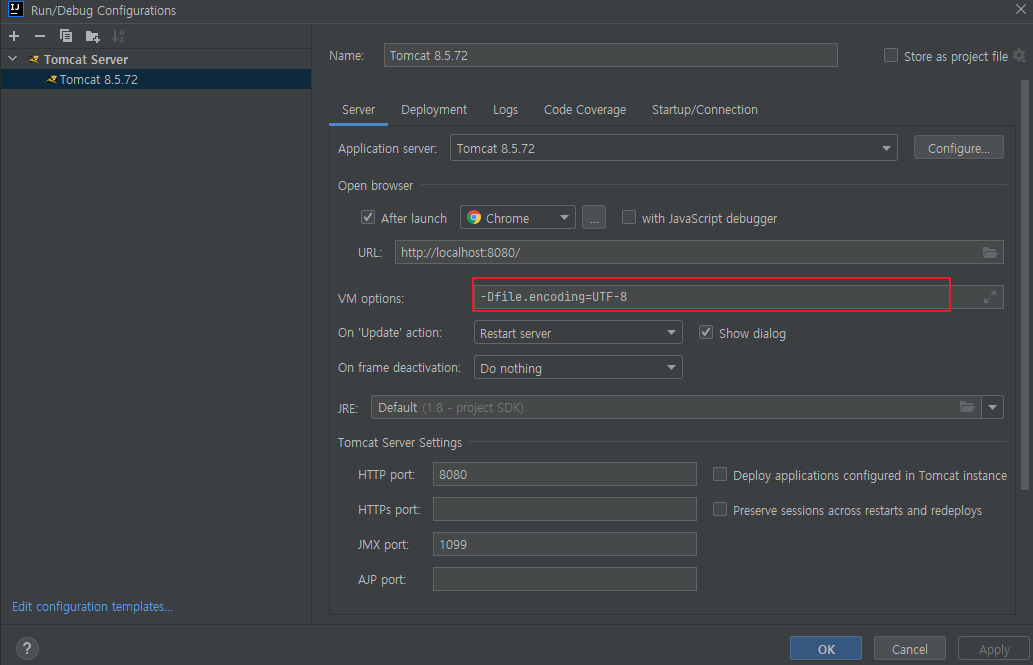Select Tomcat 8.5.72 in the tree
The image size is (1033, 665).
[x=155, y=79]
